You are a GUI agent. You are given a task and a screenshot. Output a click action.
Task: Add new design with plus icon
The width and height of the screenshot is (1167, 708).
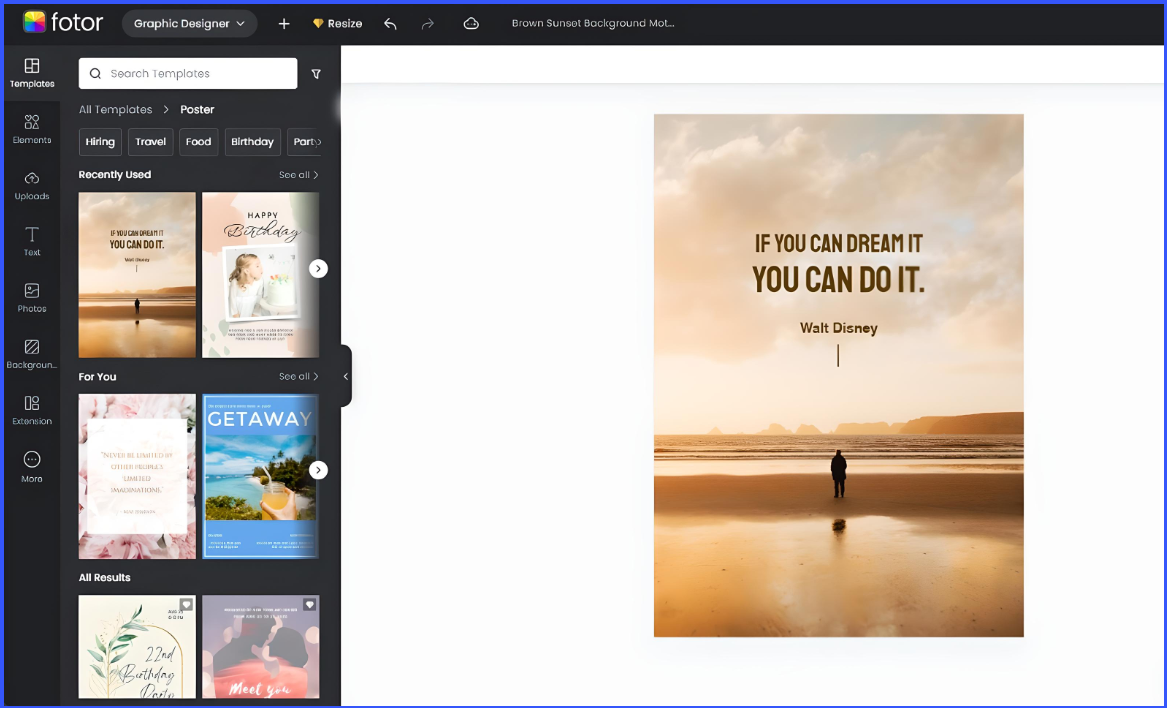click(284, 24)
